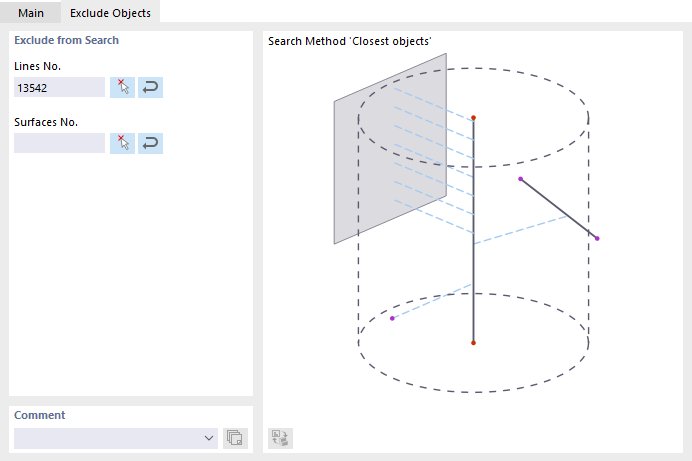Screen dimensions: 692x461
Task: Switch to the Main tab
Action: pyautogui.click(x=31, y=12)
